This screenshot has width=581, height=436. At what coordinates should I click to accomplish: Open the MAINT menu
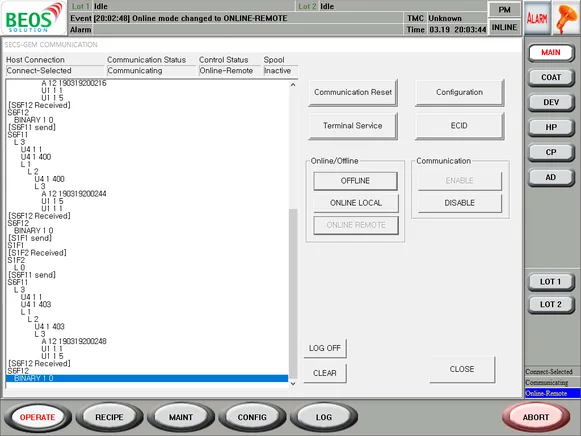pyautogui.click(x=181, y=417)
